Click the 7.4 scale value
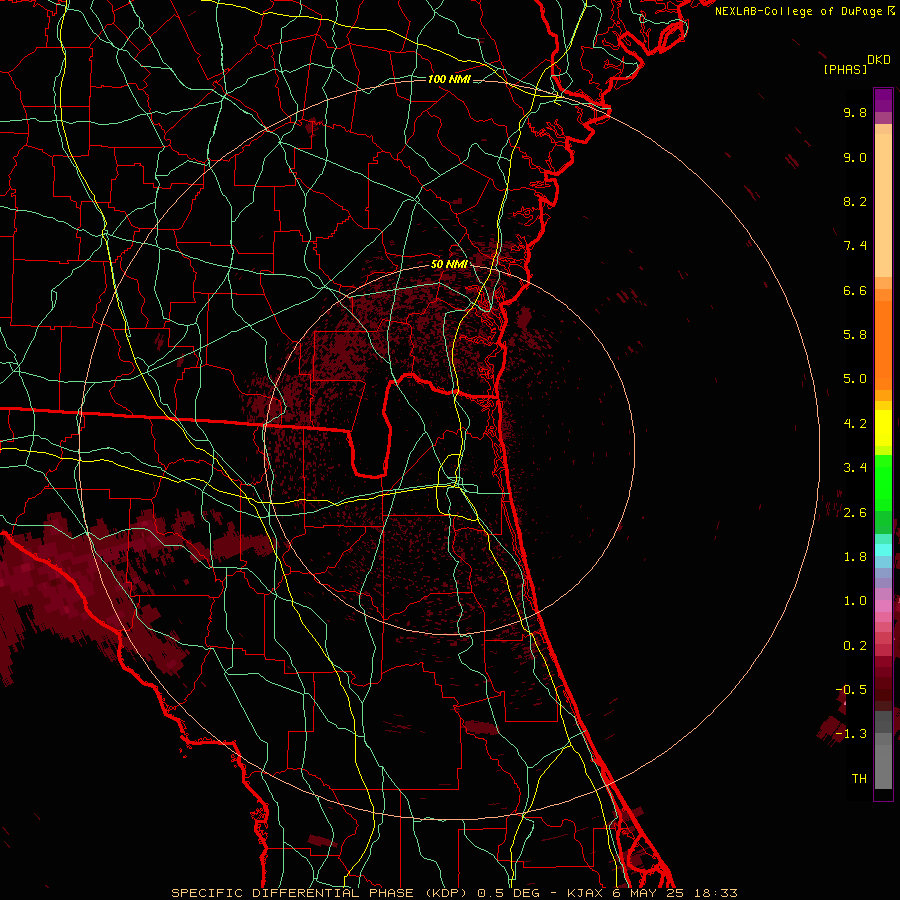The image size is (900, 900). (x=855, y=246)
